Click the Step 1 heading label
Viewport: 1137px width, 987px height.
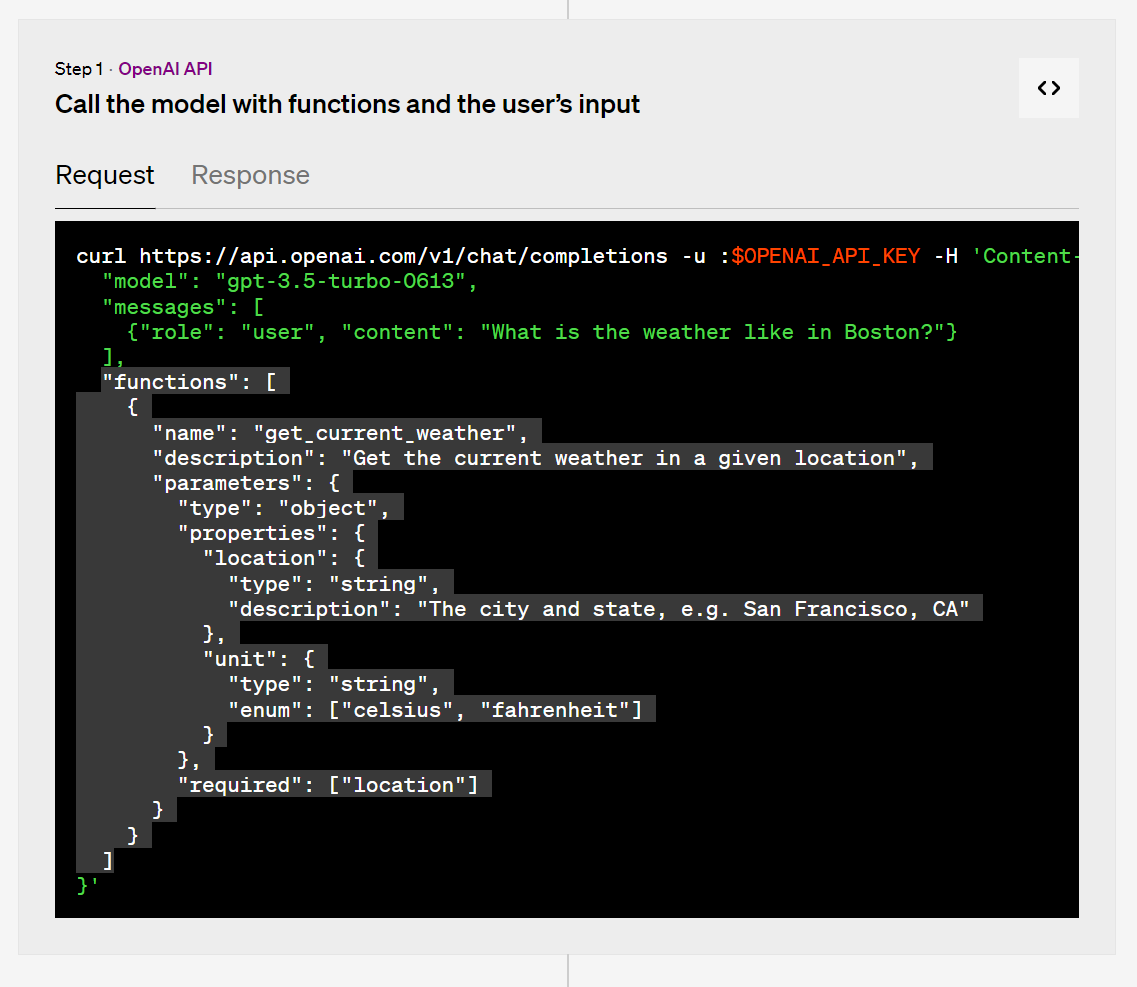[79, 69]
